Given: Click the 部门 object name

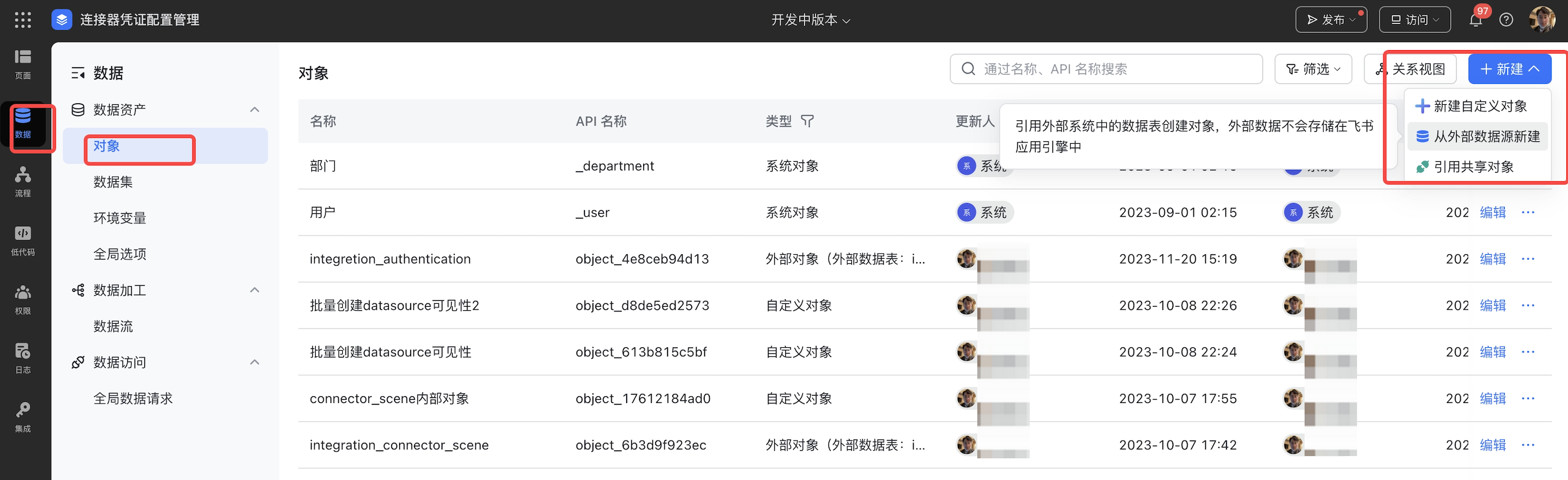Looking at the screenshot, I should [x=323, y=166].
